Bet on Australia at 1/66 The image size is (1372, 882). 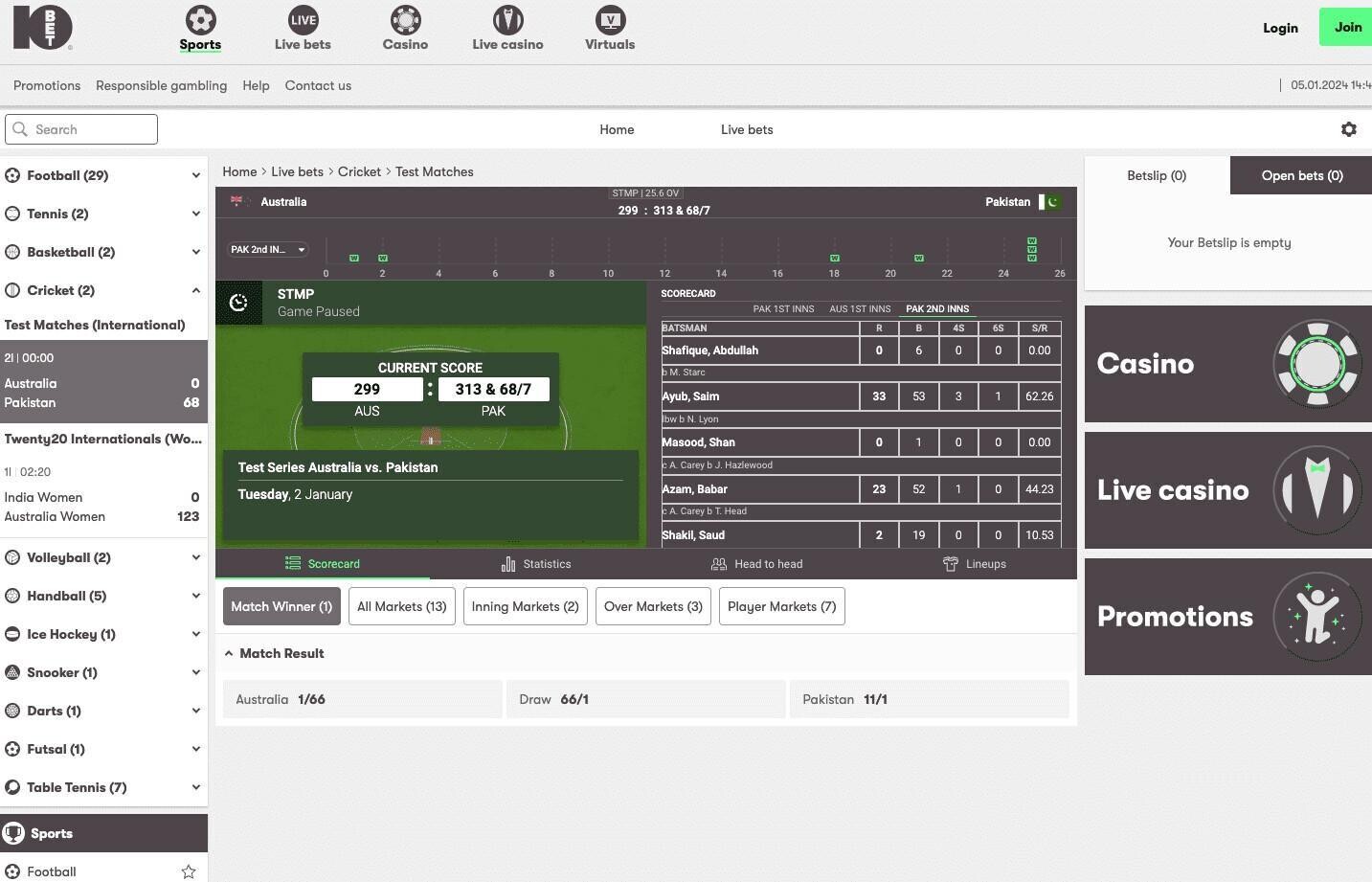pyautogui.click(x=363, y=699)
